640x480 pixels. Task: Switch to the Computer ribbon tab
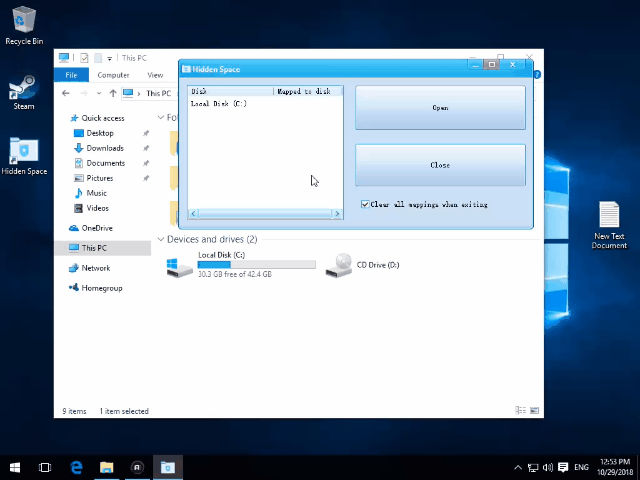pyautogui.click(x=113, y=75)
